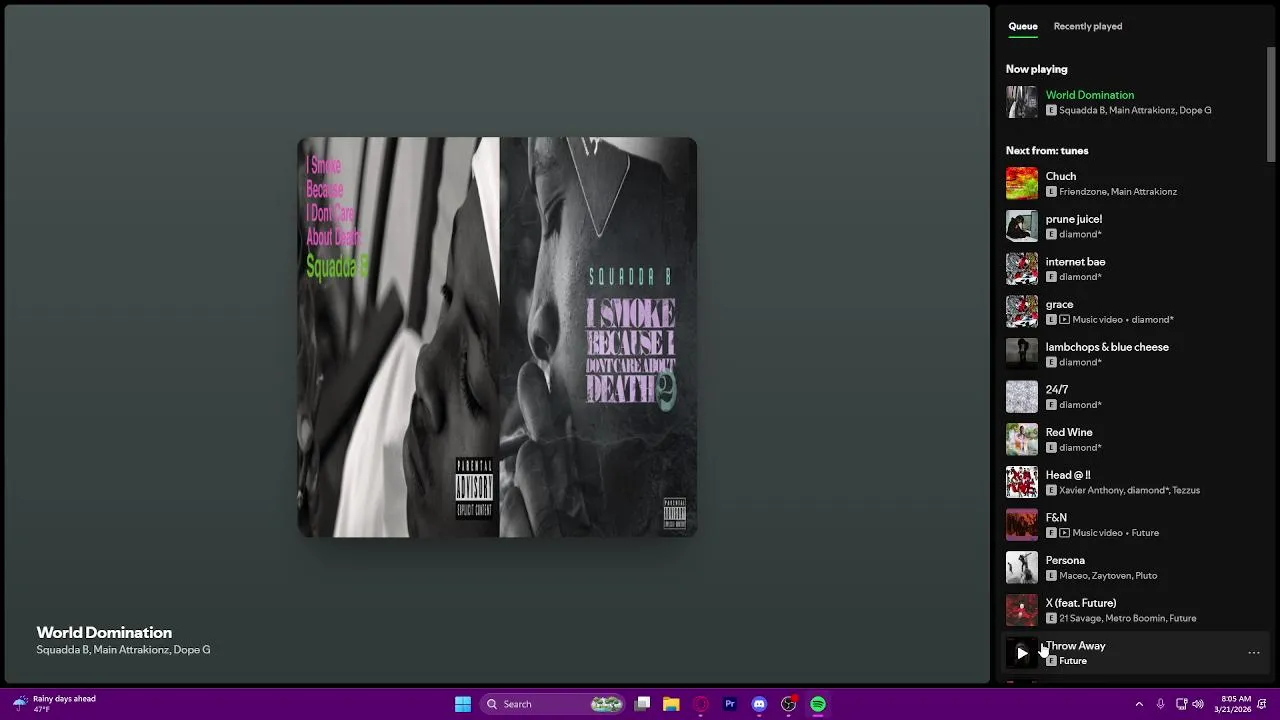Open the volume tray icon
This screenshot has width=1280, height=720.
(x=1198, y=704)
